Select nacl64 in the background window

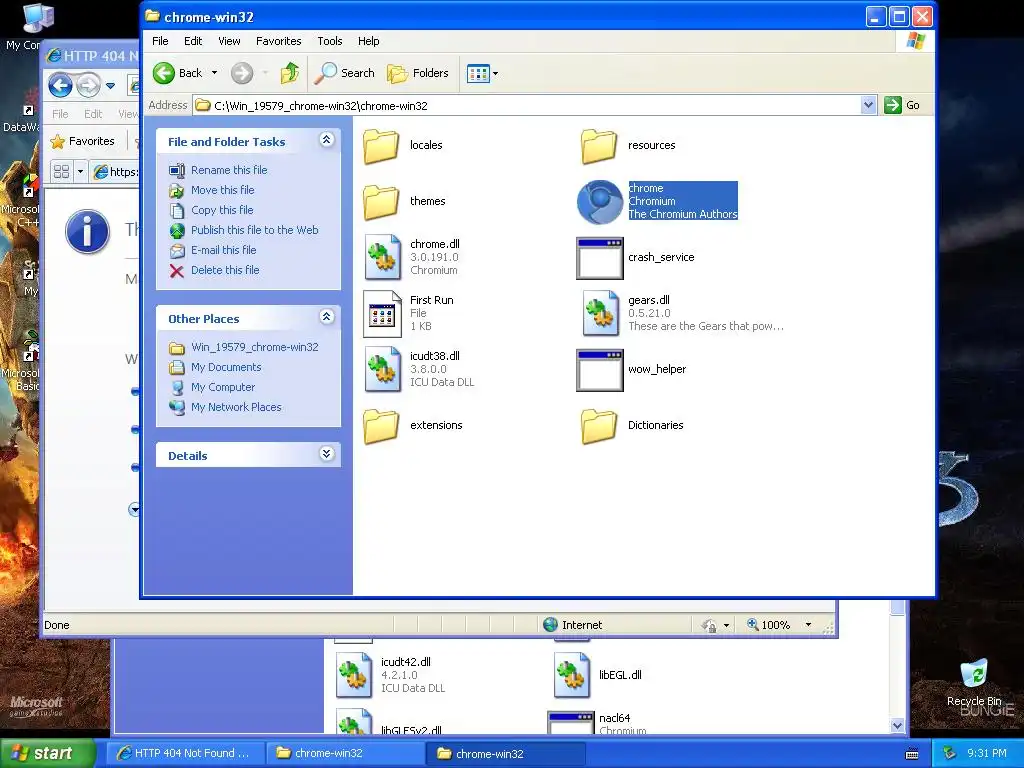571,723
